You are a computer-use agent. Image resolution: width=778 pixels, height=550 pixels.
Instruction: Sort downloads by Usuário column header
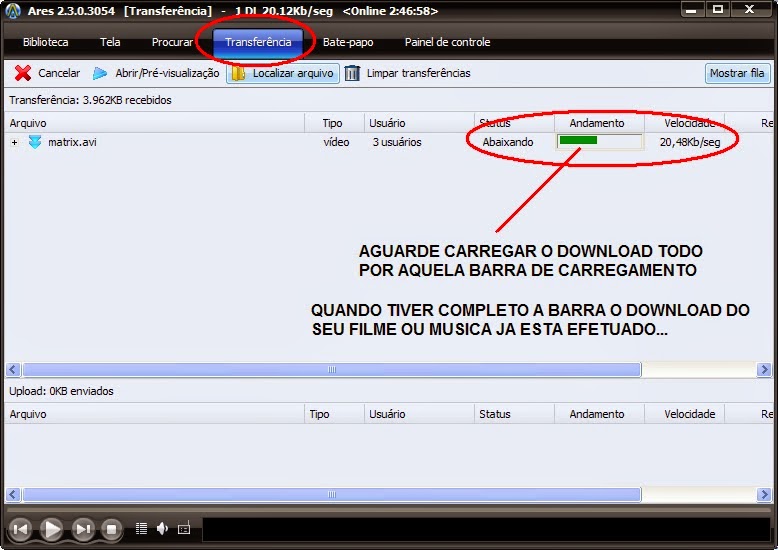(x=419, y=123)
